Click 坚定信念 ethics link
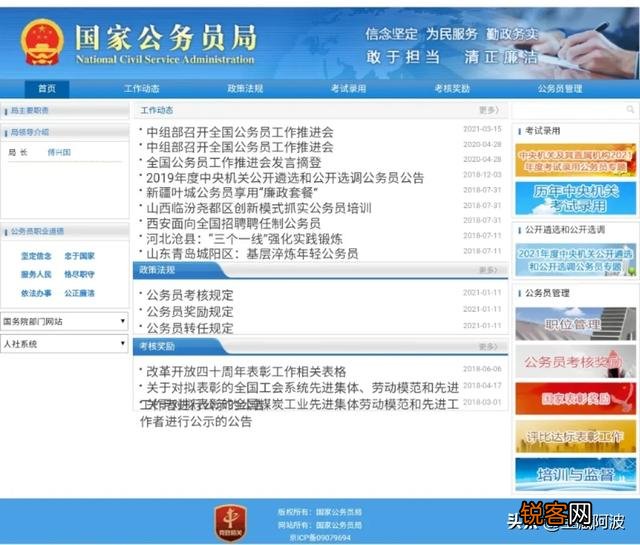The image size is (640, 545). click(36, 256)
